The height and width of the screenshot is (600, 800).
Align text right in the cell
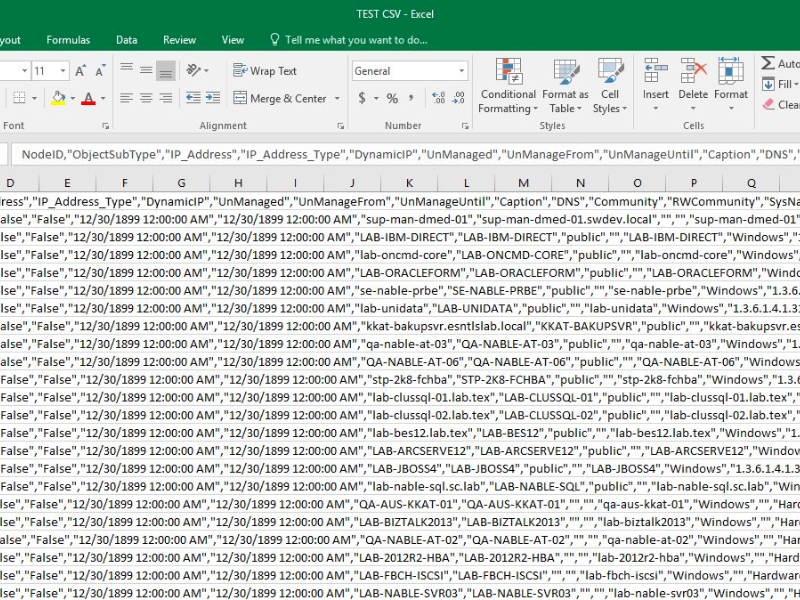(x=166, y=98)
